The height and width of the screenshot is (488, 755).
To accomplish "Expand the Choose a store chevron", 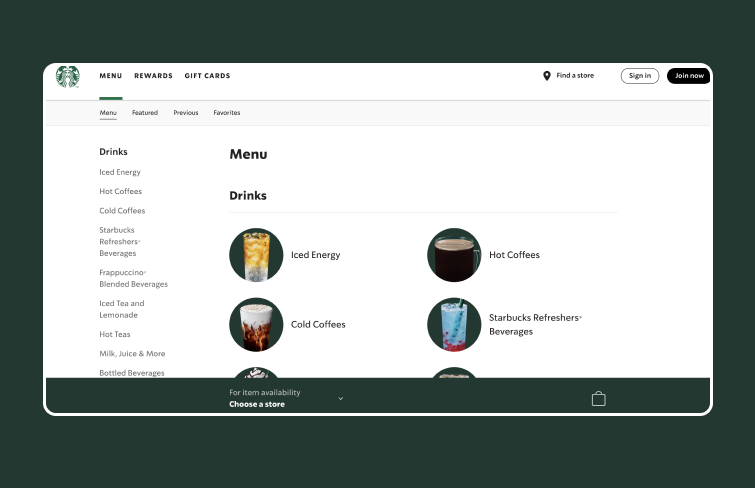I will click(x=340, y=398).
